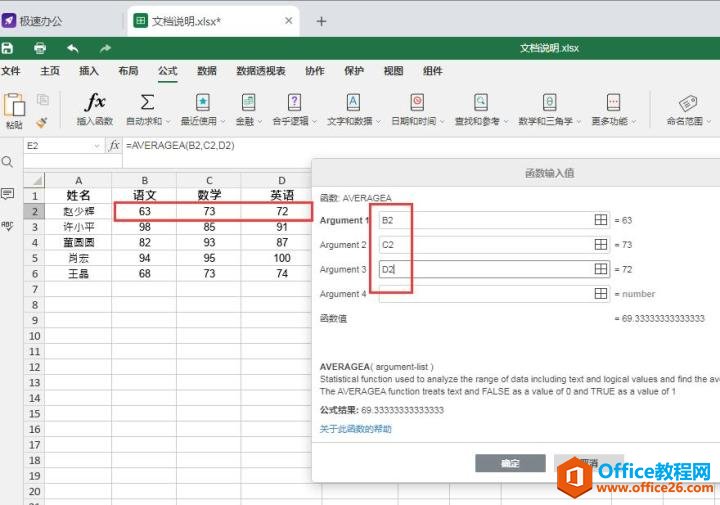Image resolution: width=720 pixels, height=505 pixels.
Task: Switch to the 视图 tab
Action: 393,71
